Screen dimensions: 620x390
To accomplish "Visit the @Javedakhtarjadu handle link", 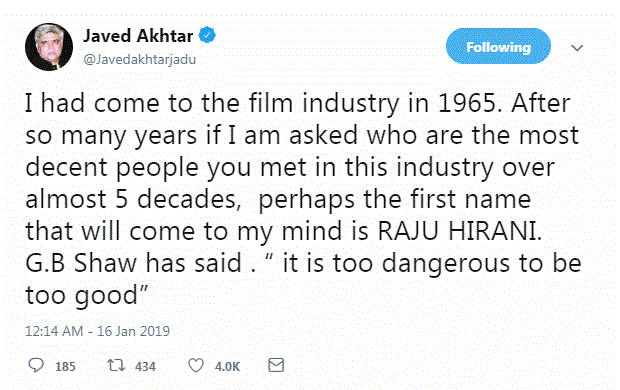I will pyautogui.click(x=140, y=59).
